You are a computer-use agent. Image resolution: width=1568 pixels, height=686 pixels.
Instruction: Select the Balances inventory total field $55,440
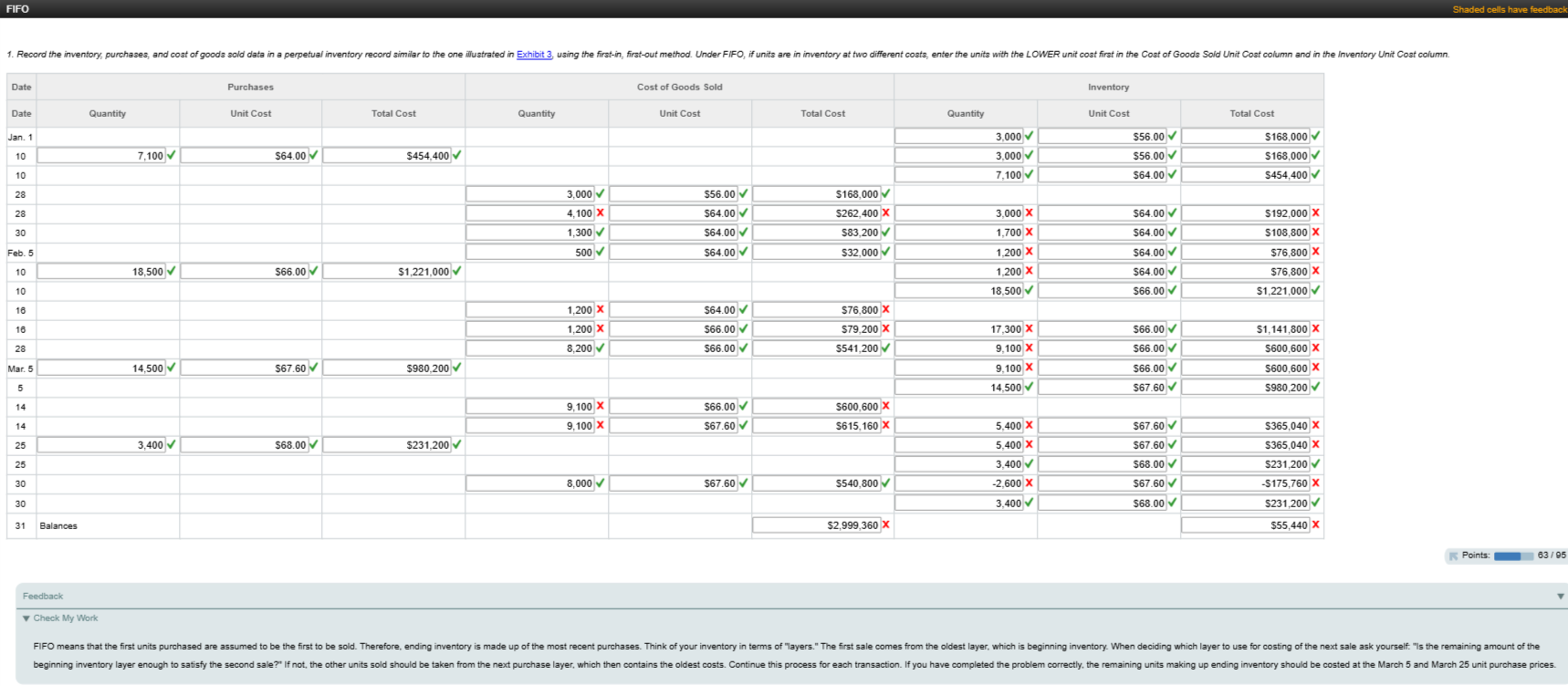[x=1246, y=525]
